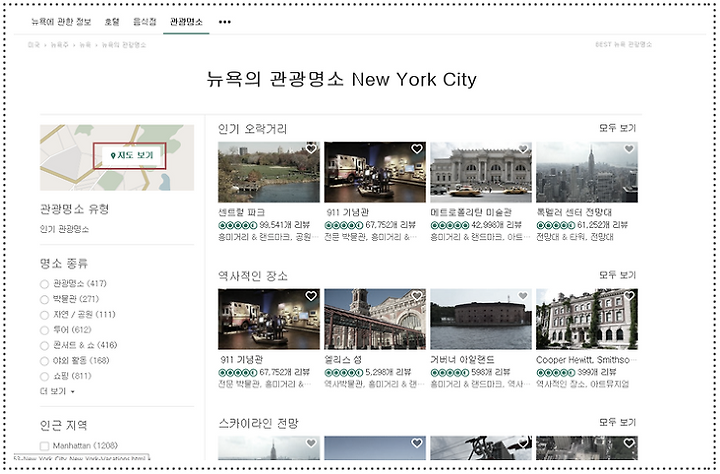Save Central Park with heart icon

pyautogui.click(x=311, y=149)
